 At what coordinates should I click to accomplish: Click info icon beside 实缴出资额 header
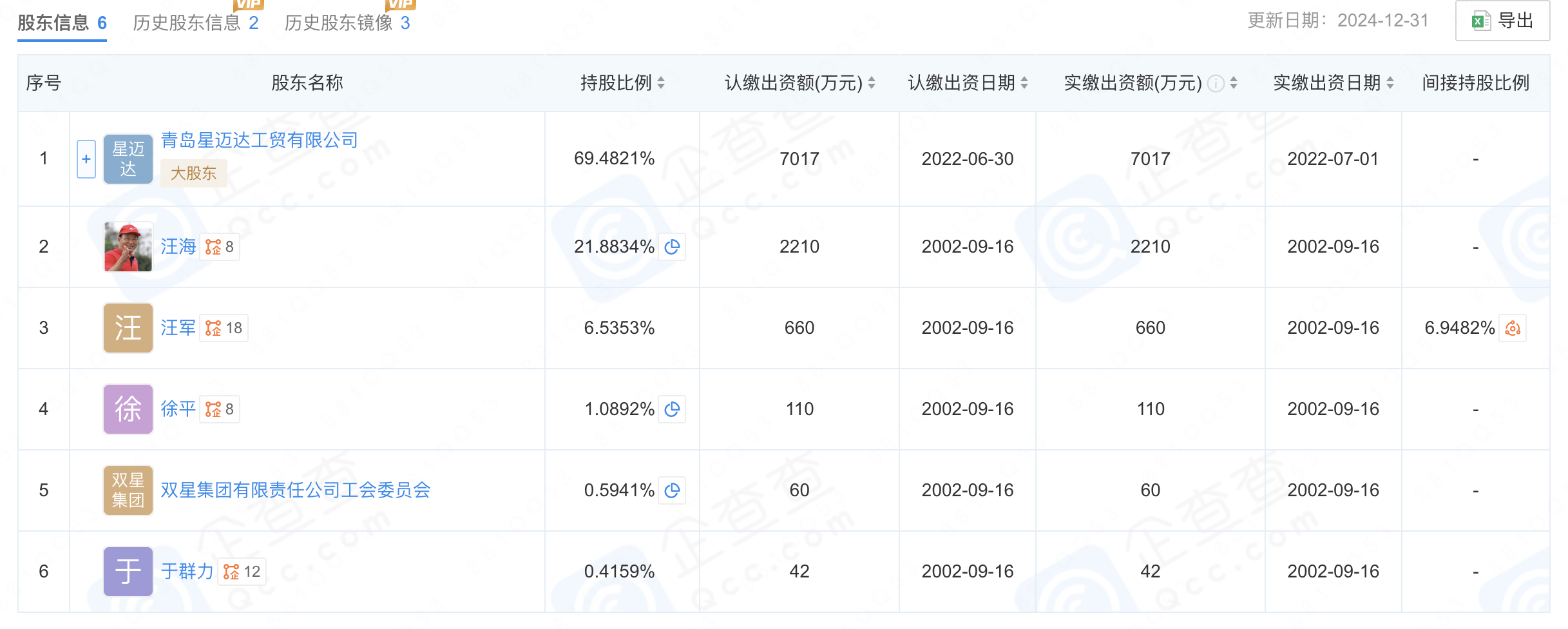[1216, 83]
